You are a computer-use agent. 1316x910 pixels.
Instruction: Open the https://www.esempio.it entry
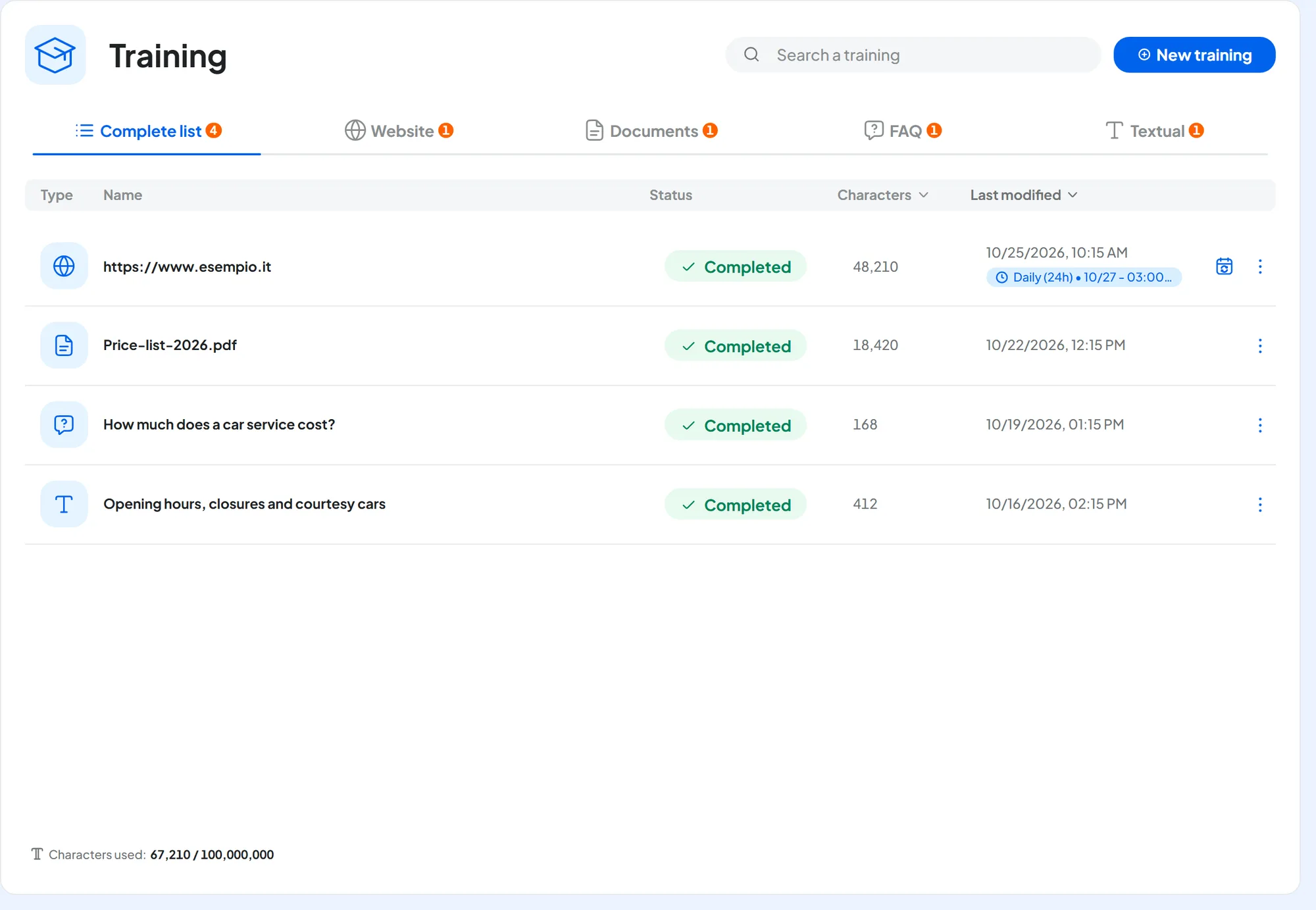(x=187, y=266)
